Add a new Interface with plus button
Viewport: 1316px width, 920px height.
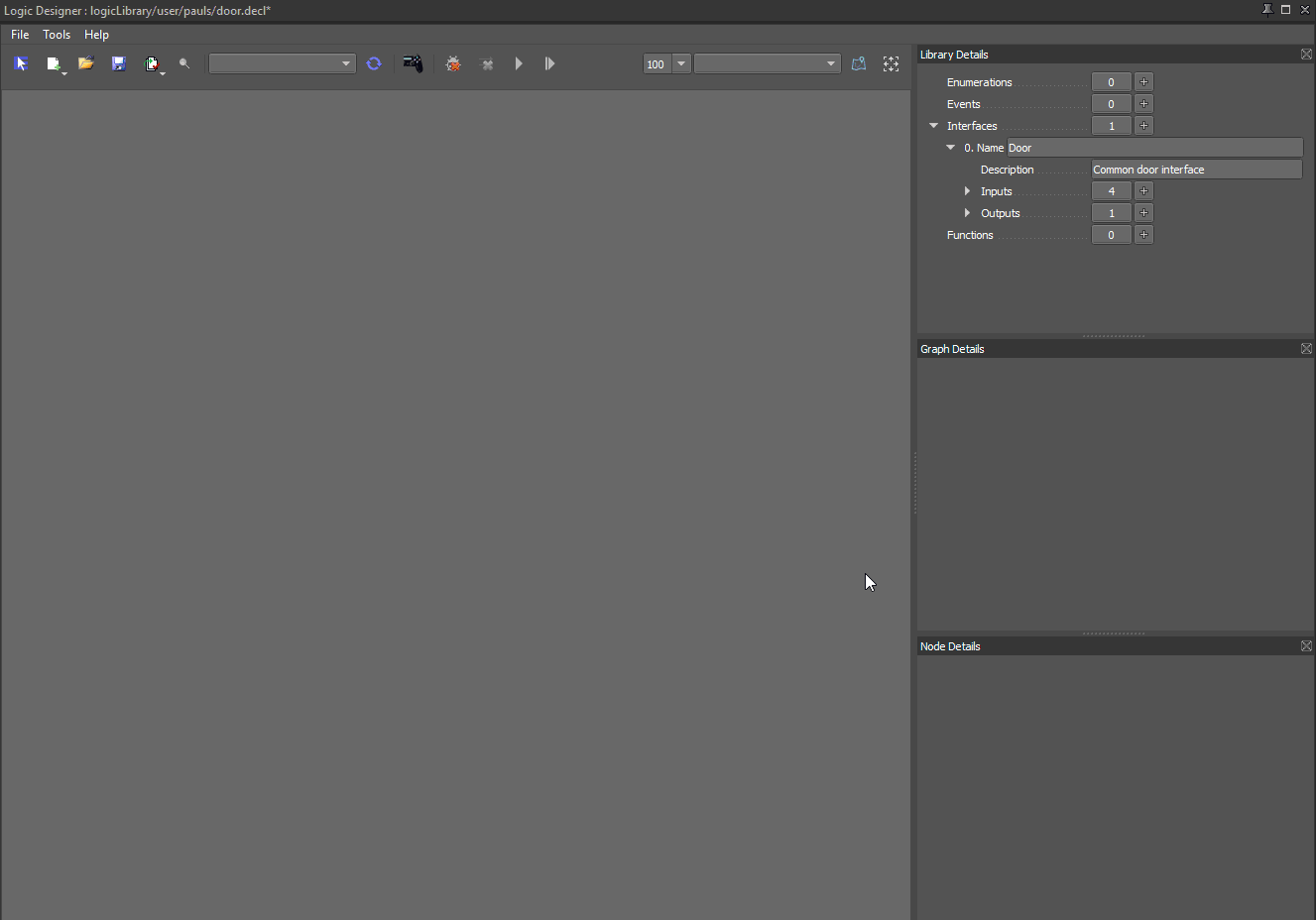point(1143,126)
